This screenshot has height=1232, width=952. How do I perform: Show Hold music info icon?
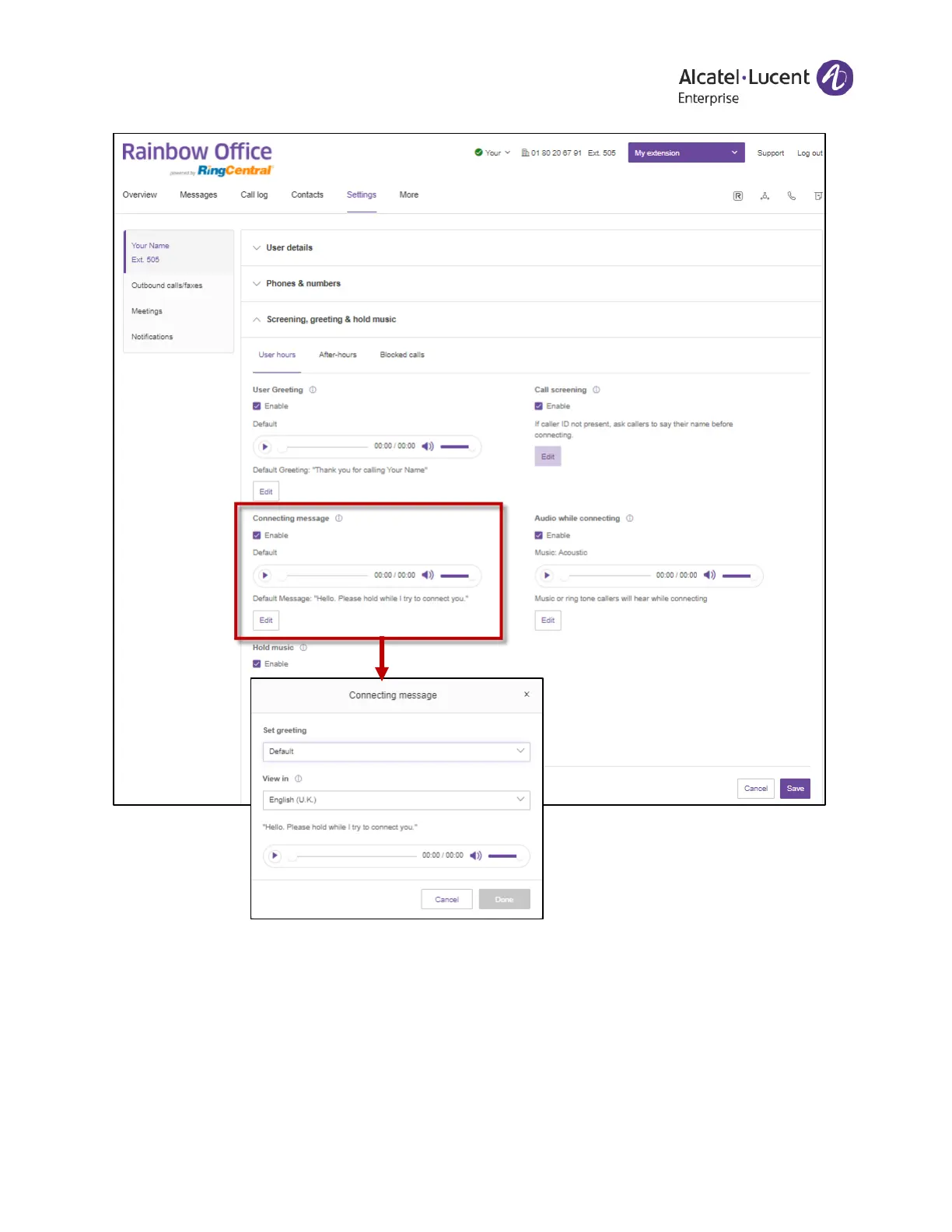coord(303,647)
